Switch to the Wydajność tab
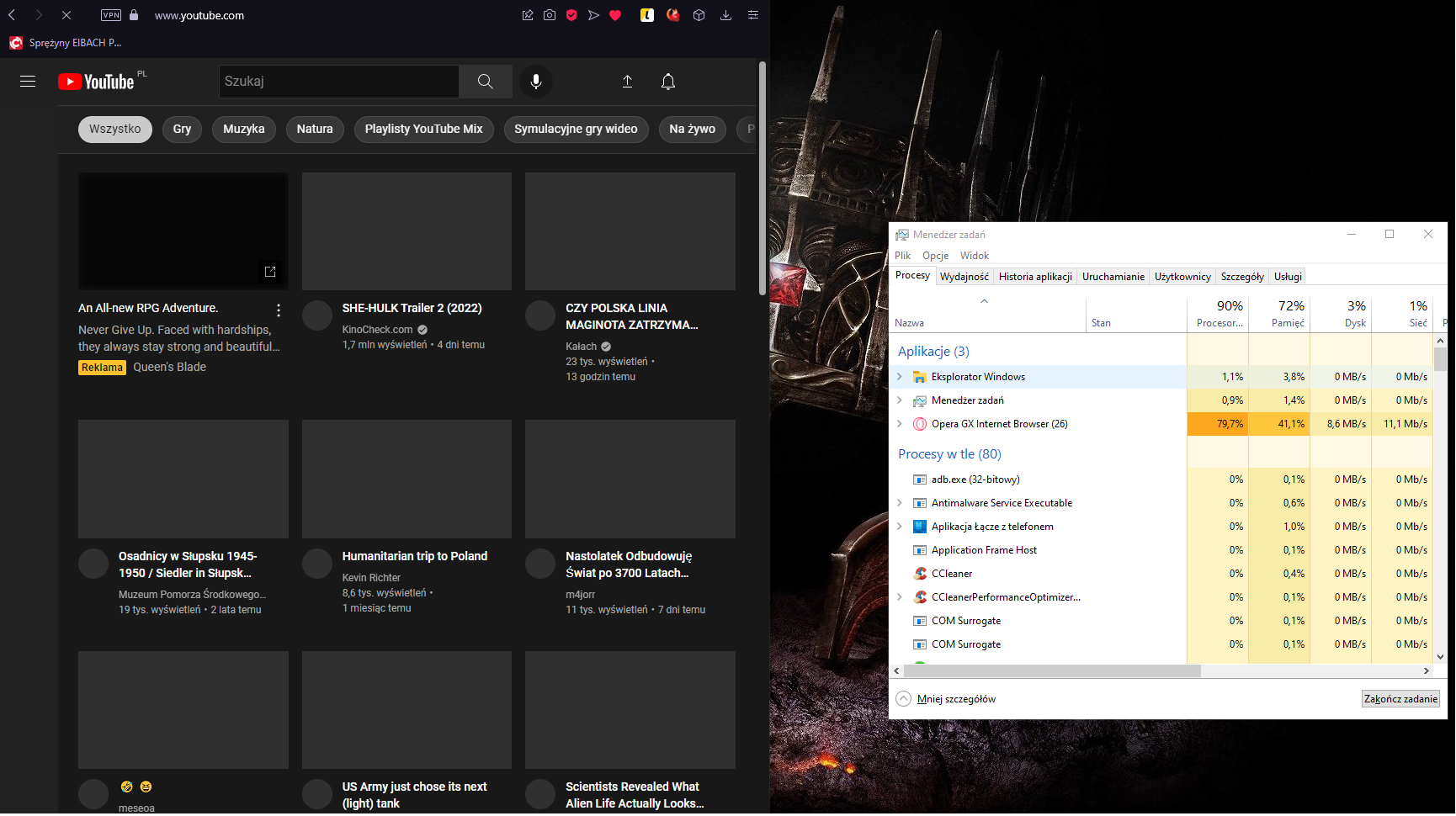The height and width of the screenshot is (816, 1456). pyautogui.click(x=964, y=277)
